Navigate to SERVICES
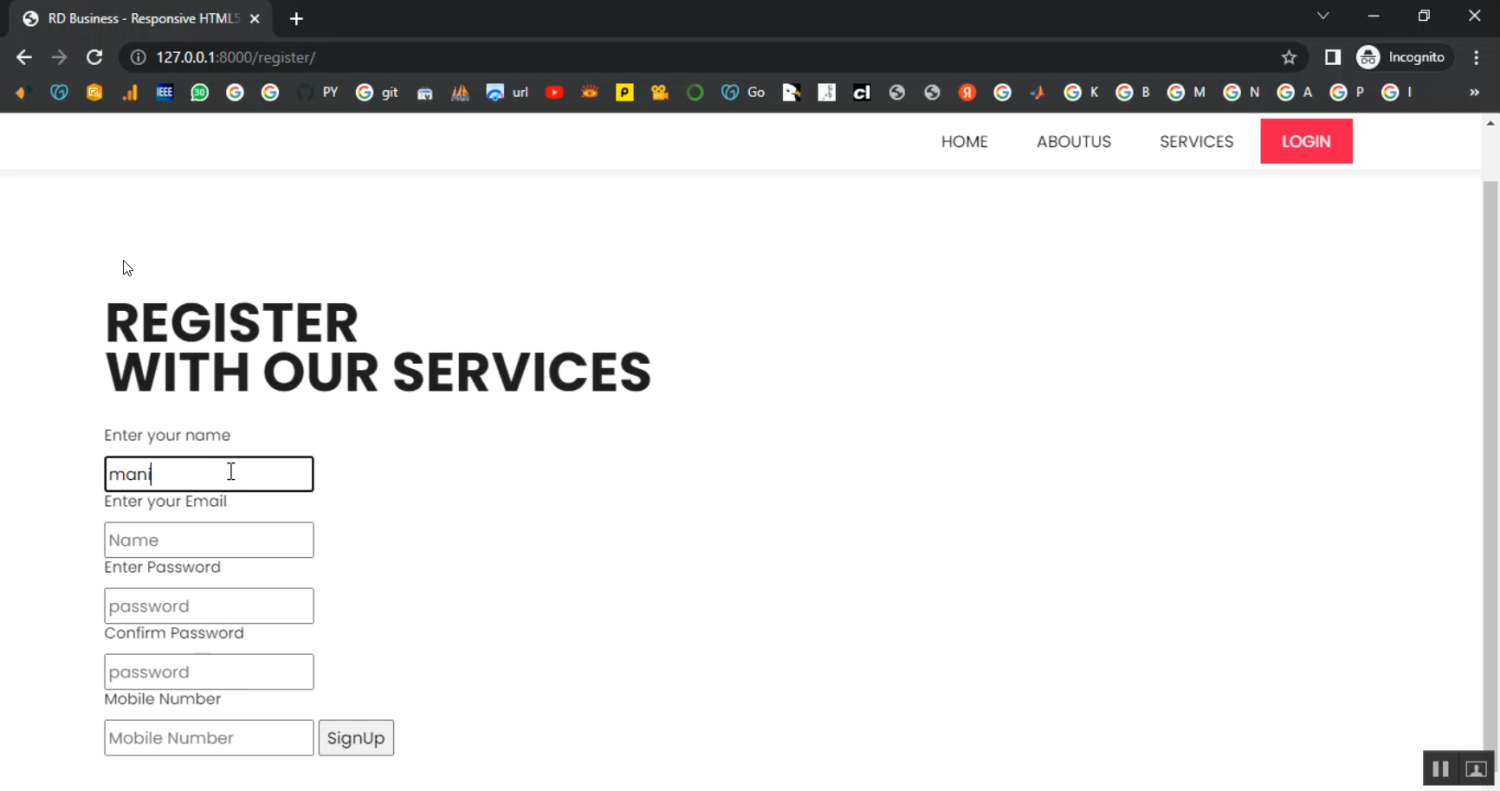Viewport: 1500px width, 791px height. click(1196, 142)
